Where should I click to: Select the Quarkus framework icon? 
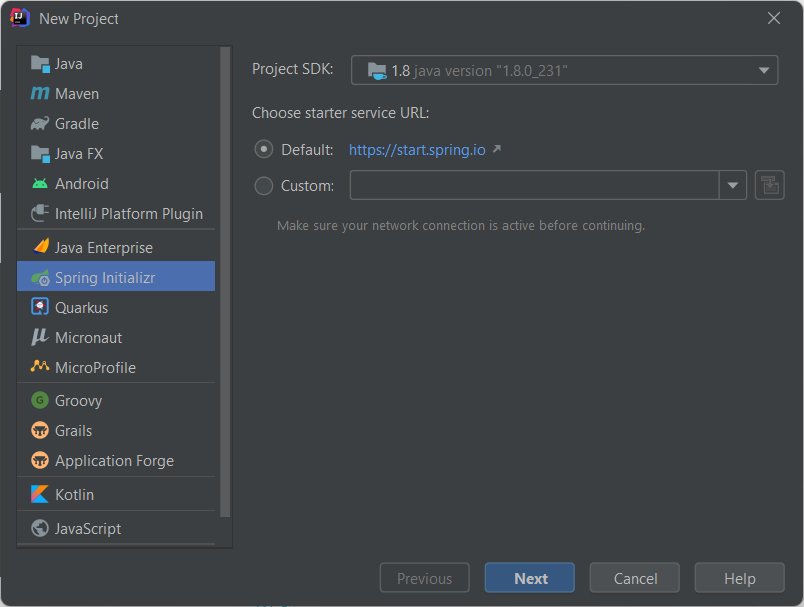79,307
